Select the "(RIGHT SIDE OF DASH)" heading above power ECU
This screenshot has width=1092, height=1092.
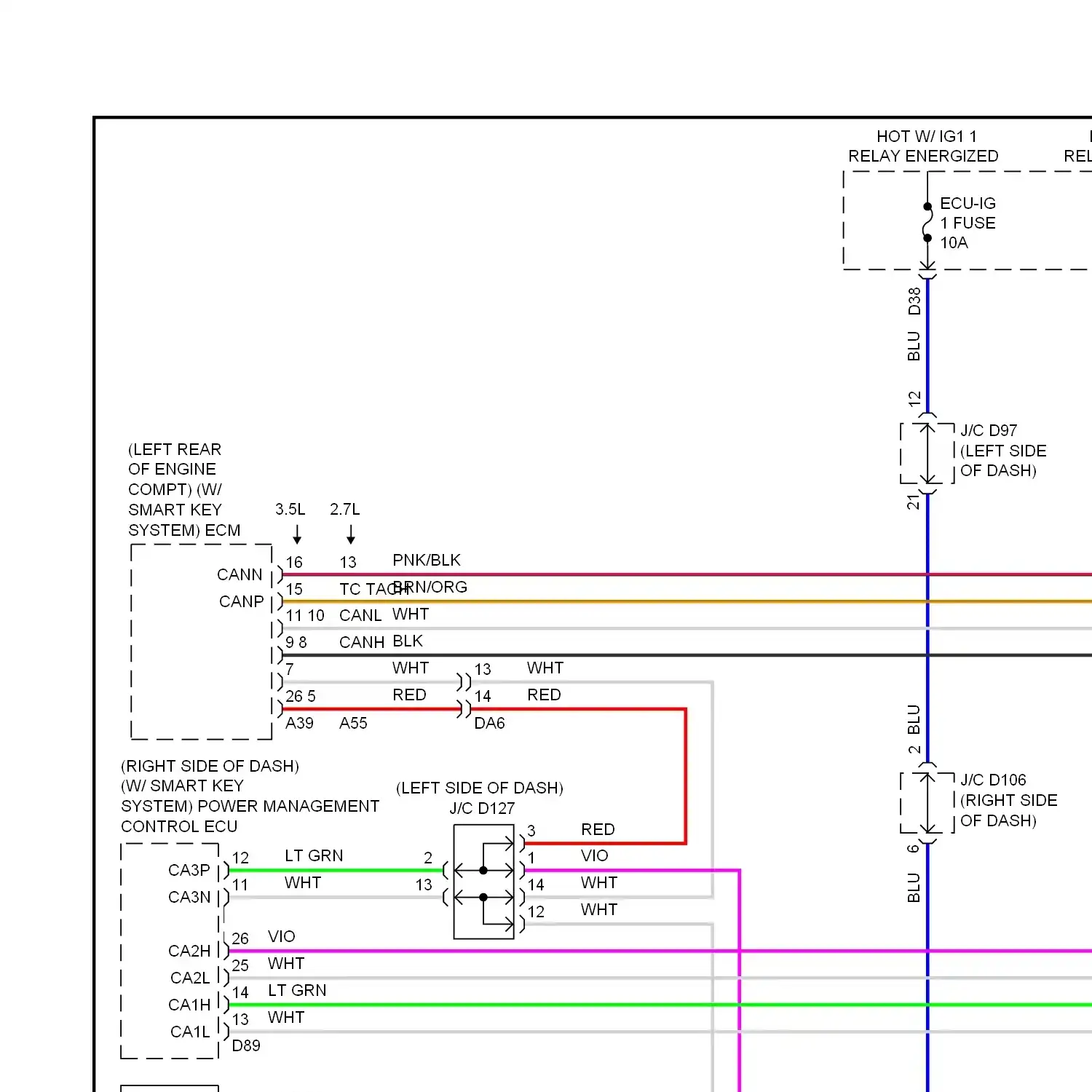[210, 766]
